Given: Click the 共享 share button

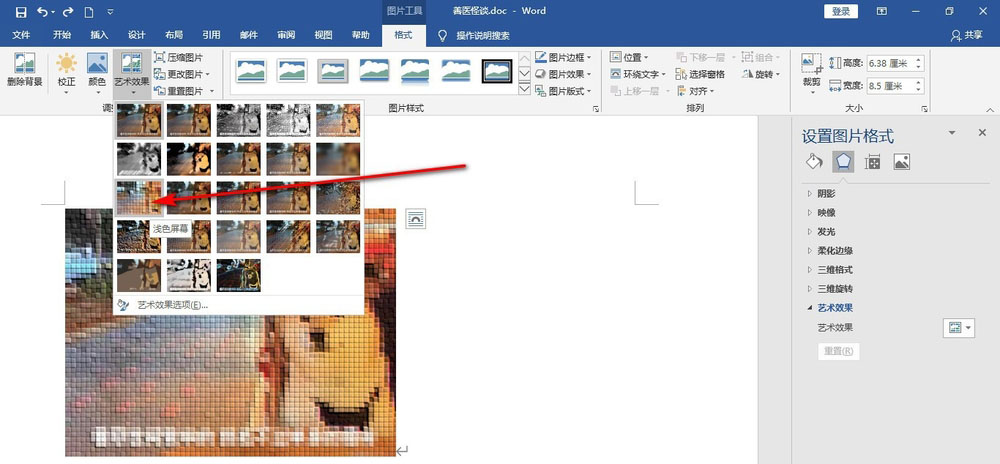Looking at the screenshot, I should coord(966,36).
